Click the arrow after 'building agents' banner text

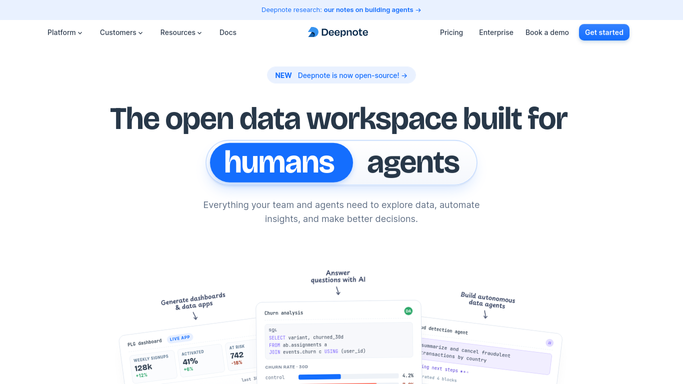418,10
